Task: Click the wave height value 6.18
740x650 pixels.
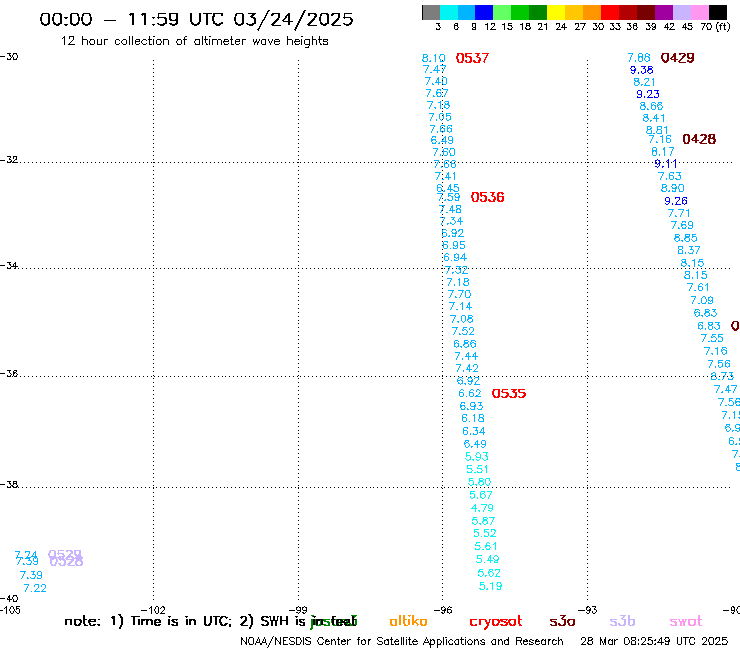Action: pos(473,418)
